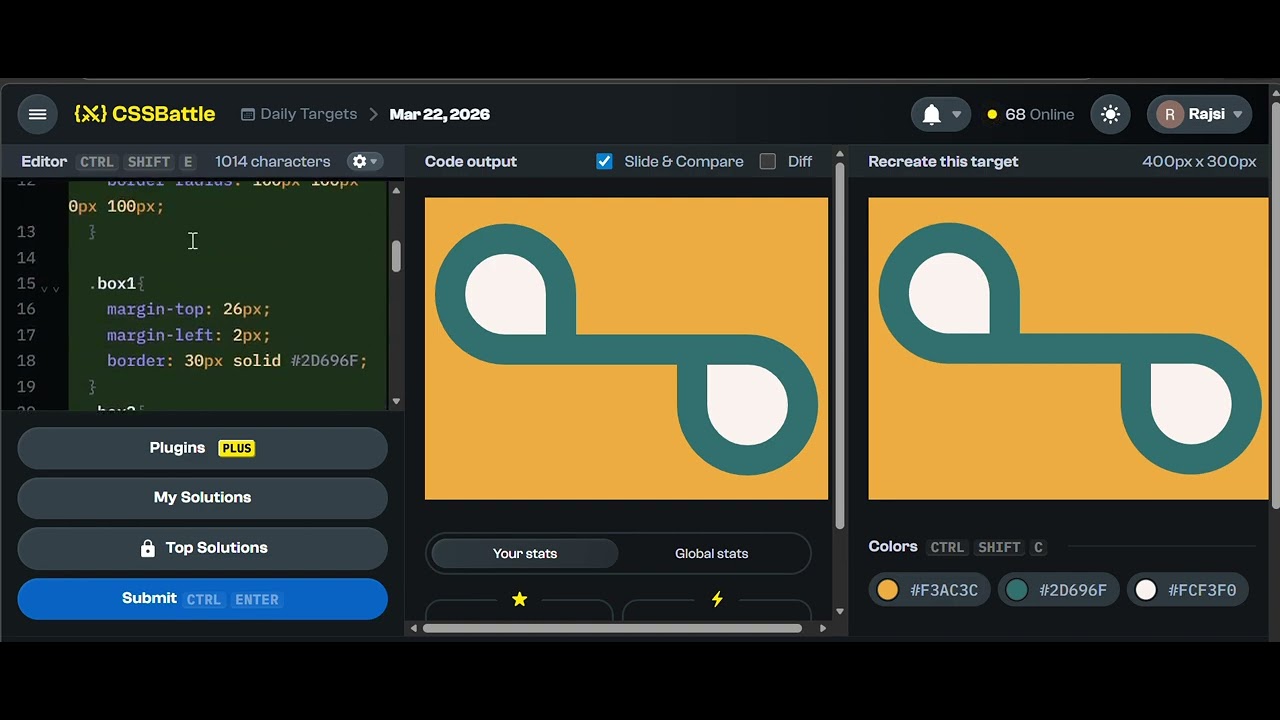
Task: Open My Solutions
Action: point(202,497)
